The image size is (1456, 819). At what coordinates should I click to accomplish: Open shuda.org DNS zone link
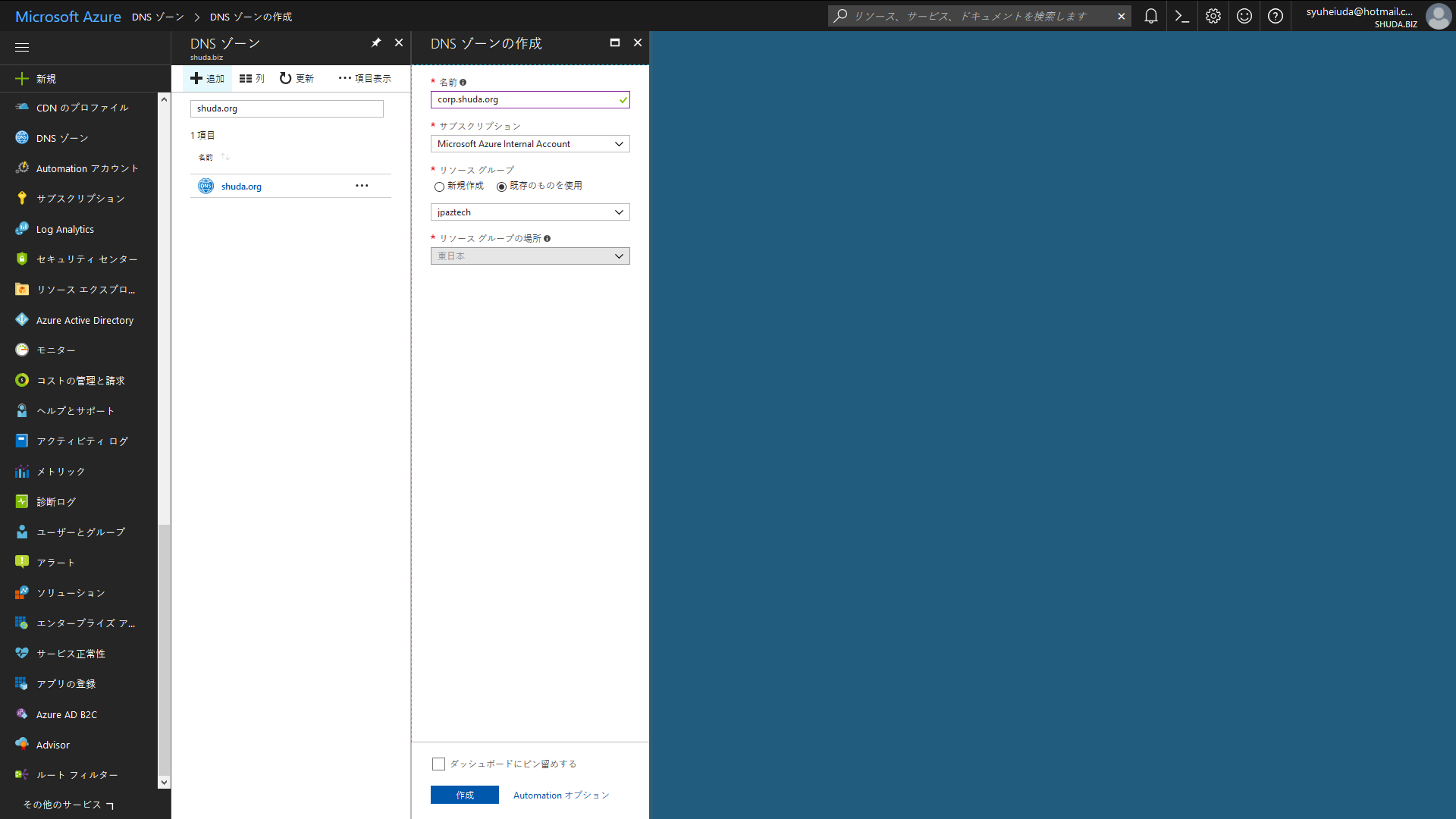[x=241, y=187]
